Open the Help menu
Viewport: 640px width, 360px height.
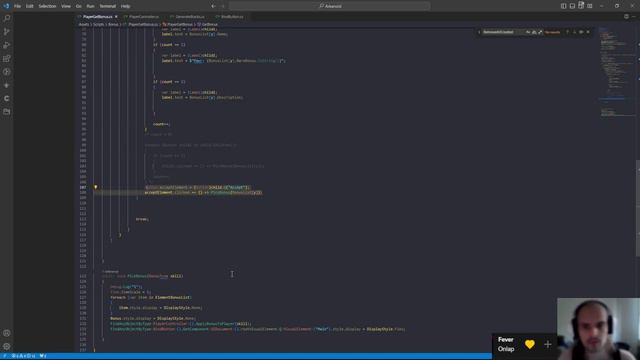click(125, 6)
